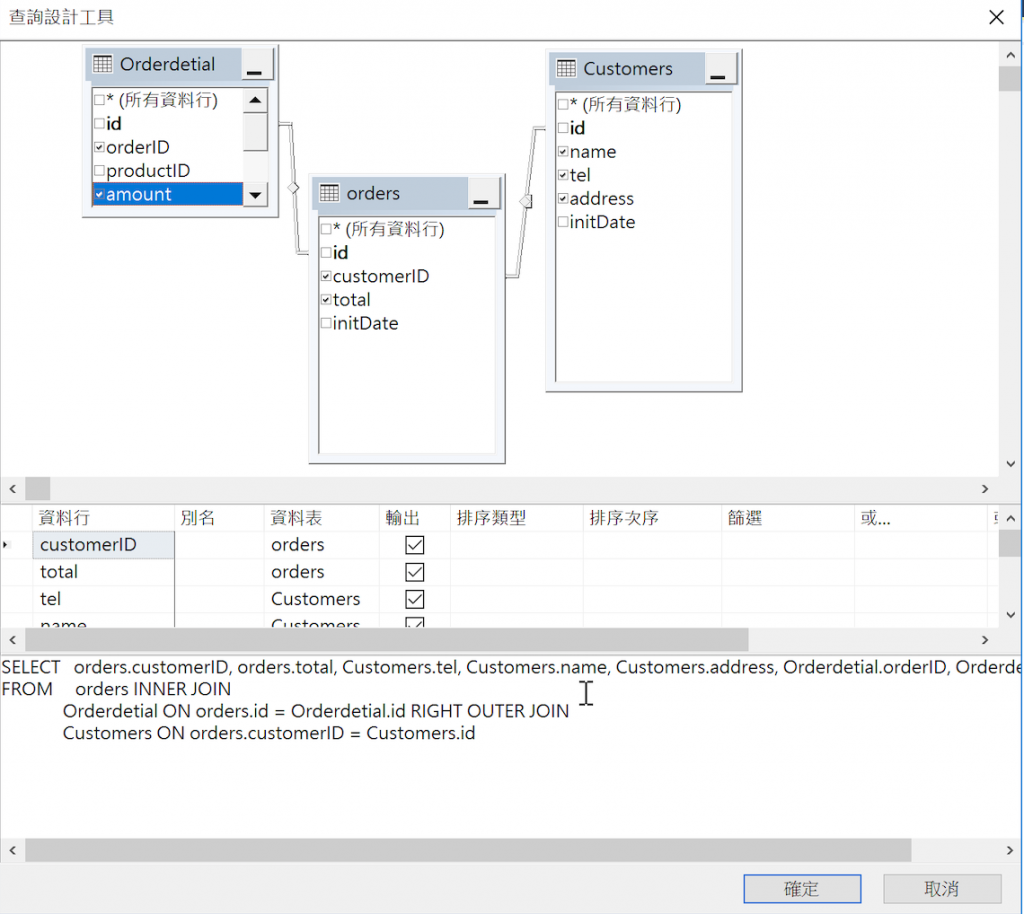
Task: Check the id box in Customers table
Action: (563, 128)
